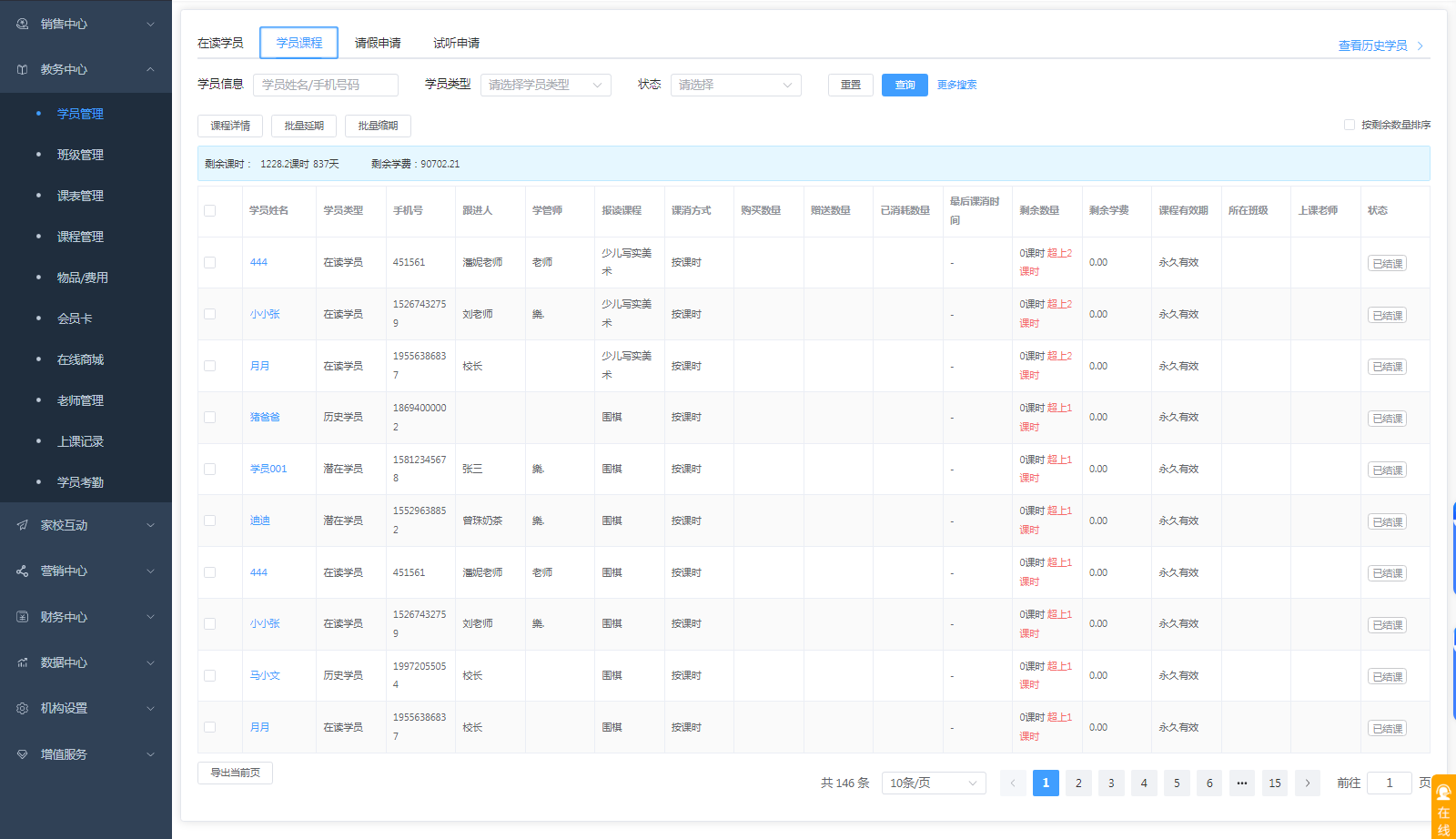Click the pagination ellipsis more-pages button

(x=1242, y=783)
